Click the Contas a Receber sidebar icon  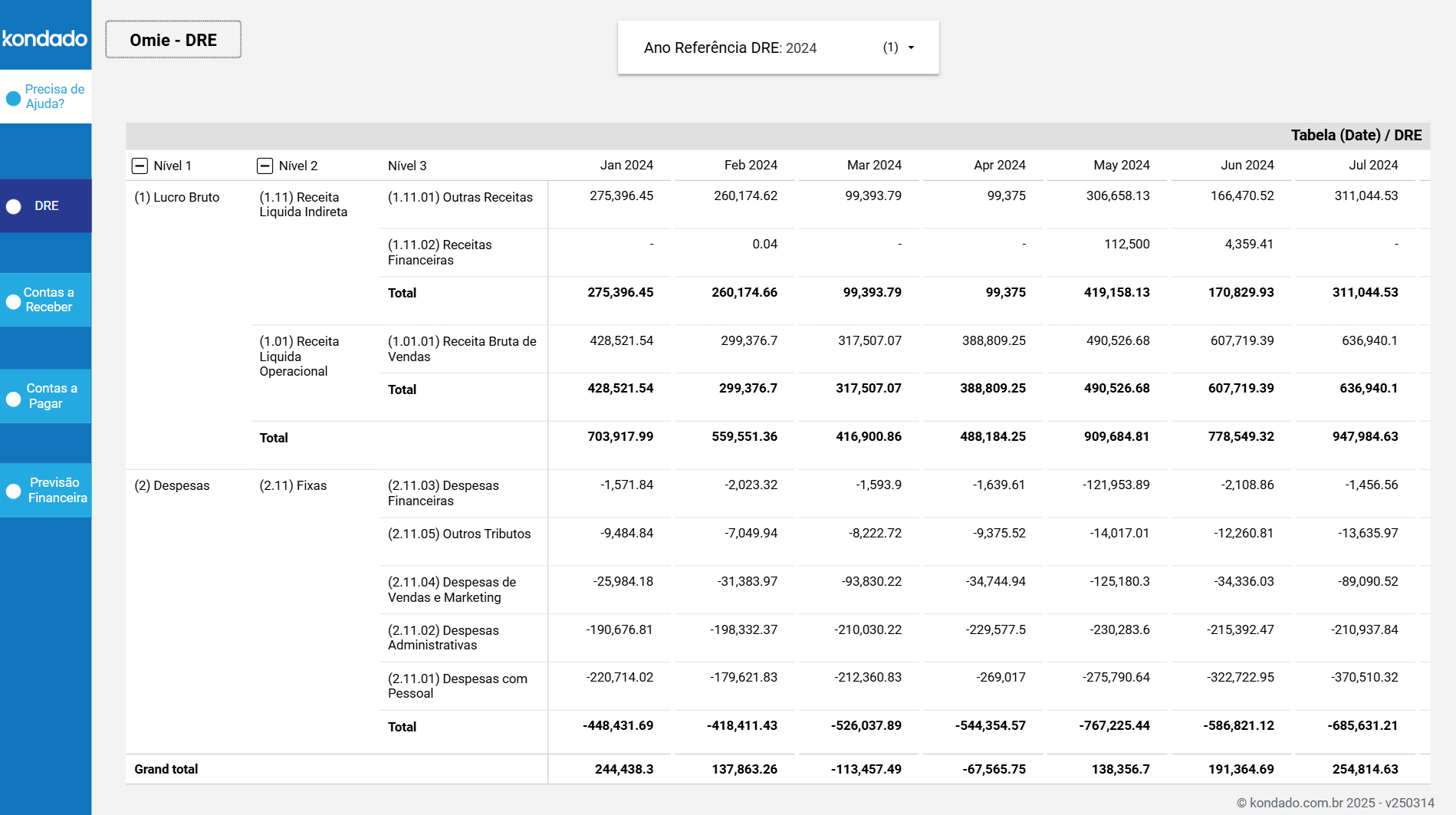coord(13,301)
